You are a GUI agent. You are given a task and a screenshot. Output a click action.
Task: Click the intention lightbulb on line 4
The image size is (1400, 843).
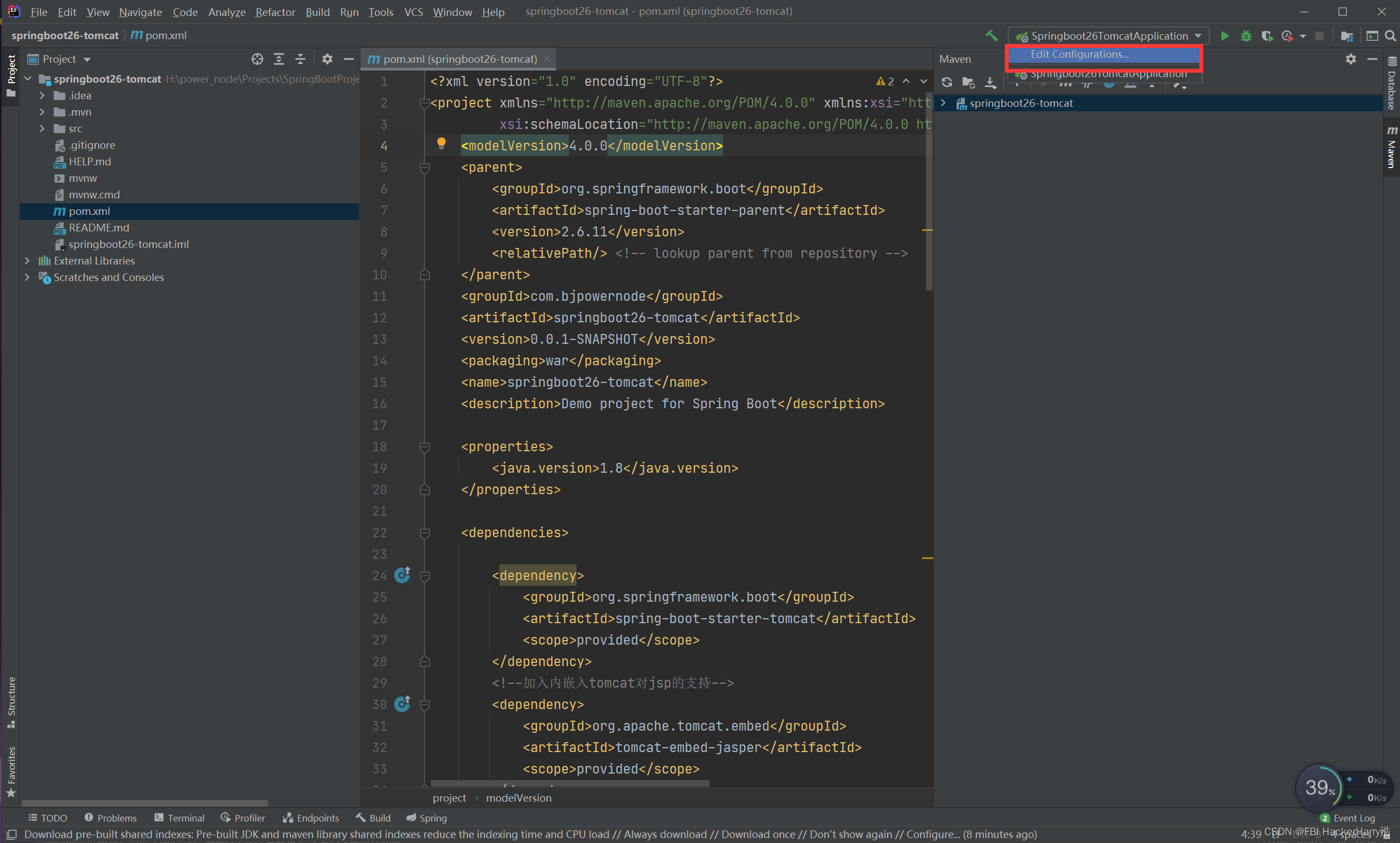pyautogui.click(x=441, y=144)
